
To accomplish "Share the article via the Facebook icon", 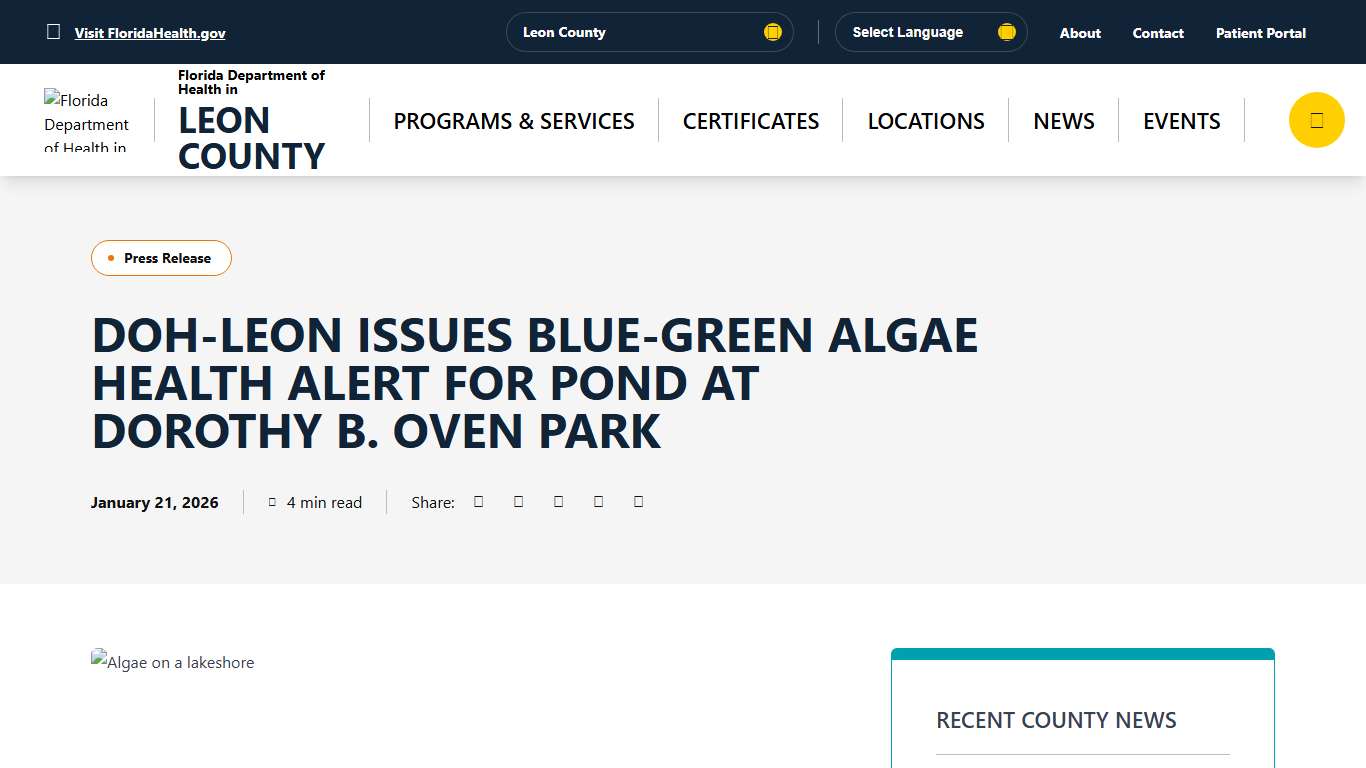I will click(x=478, y=501).
